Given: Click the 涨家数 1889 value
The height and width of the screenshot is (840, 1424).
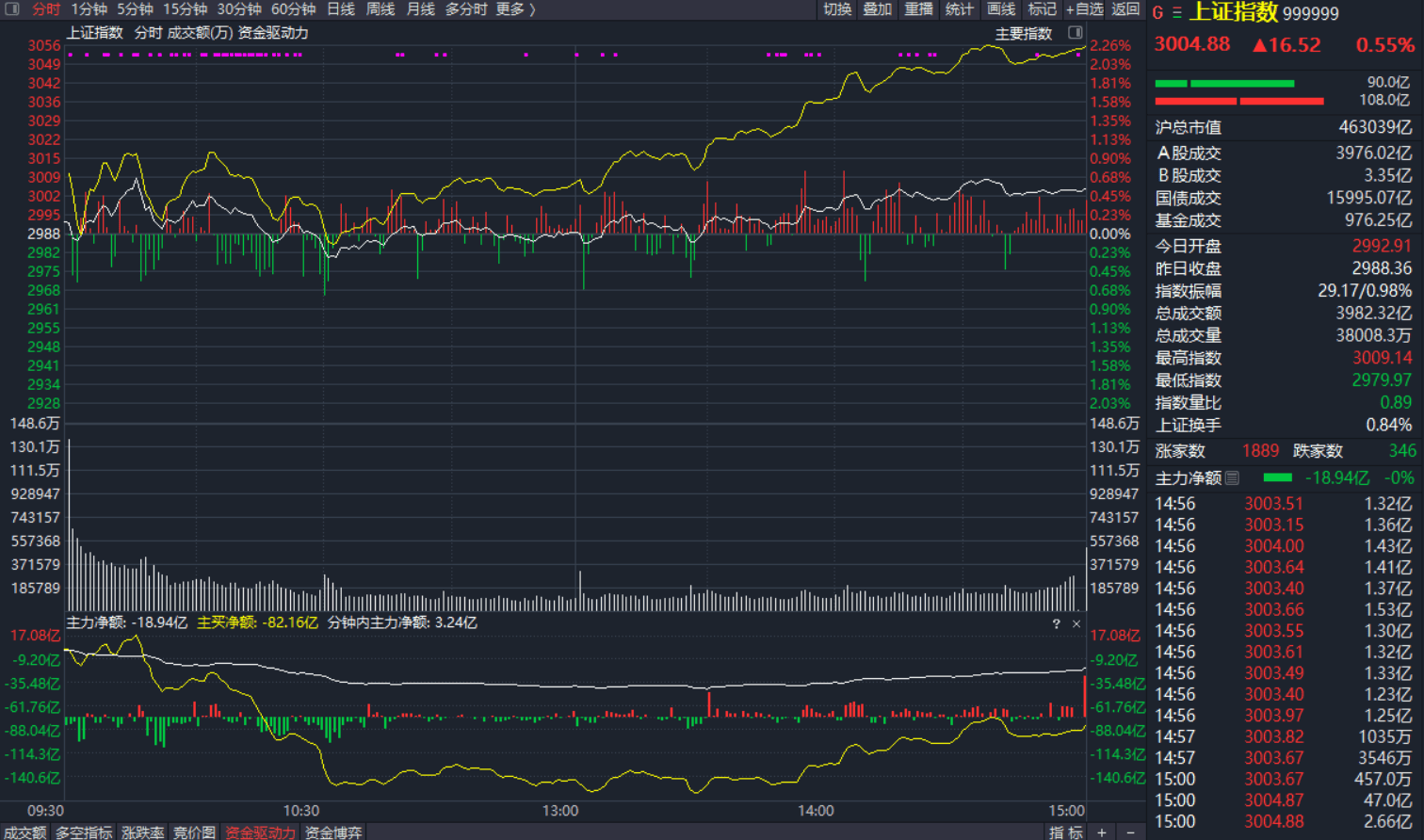Looking at the screenshot, I should pyautogui.click(x=1260, y=451).
